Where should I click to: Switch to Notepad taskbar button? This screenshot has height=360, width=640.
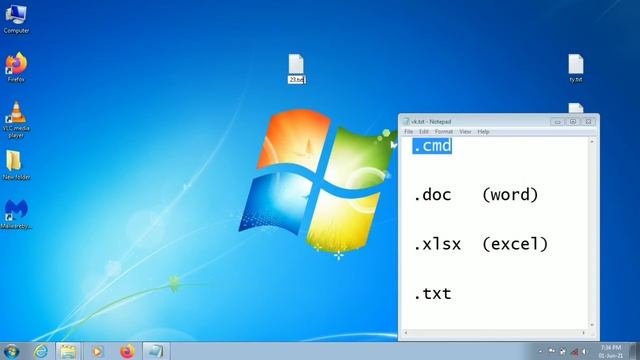click(156, 351)
